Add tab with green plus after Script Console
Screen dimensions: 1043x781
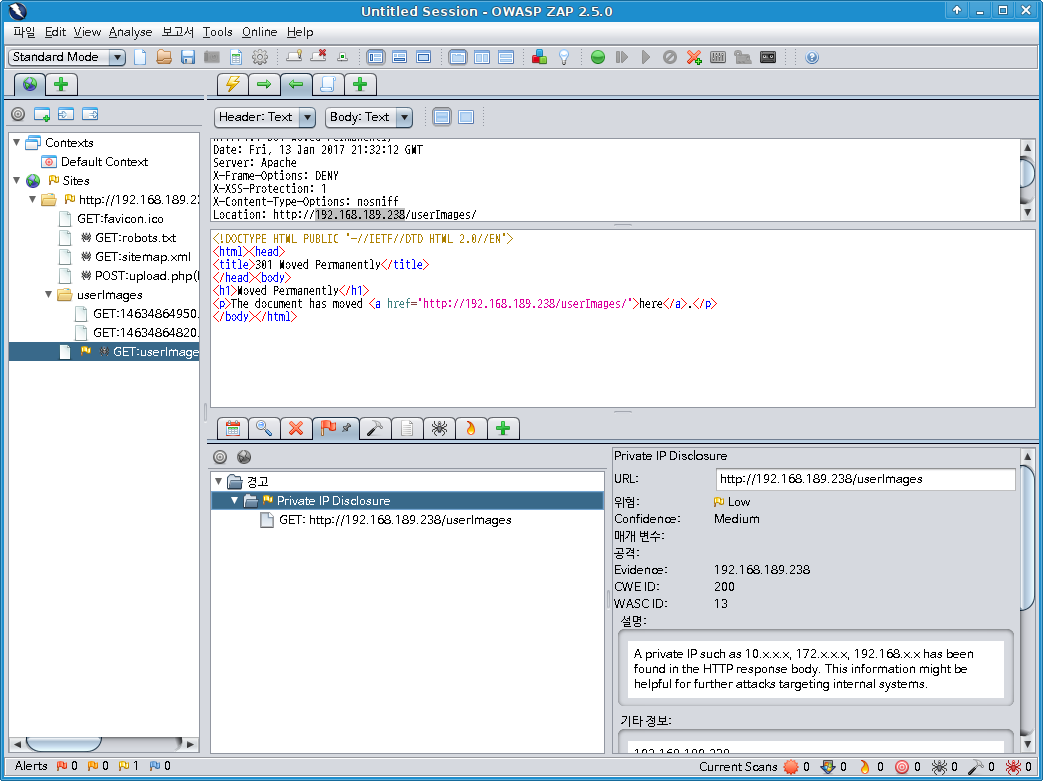pyautogui.click(x=360, y=84)
